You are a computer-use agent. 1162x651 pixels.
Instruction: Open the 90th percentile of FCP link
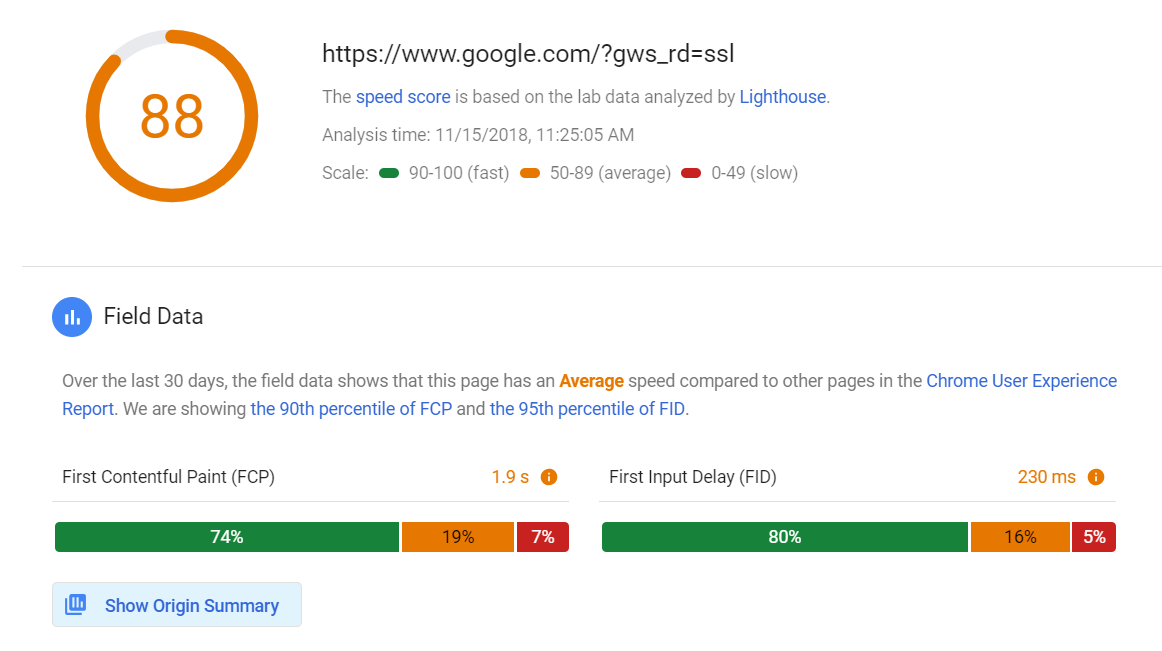pyautogui.click(x=351, y=408)
